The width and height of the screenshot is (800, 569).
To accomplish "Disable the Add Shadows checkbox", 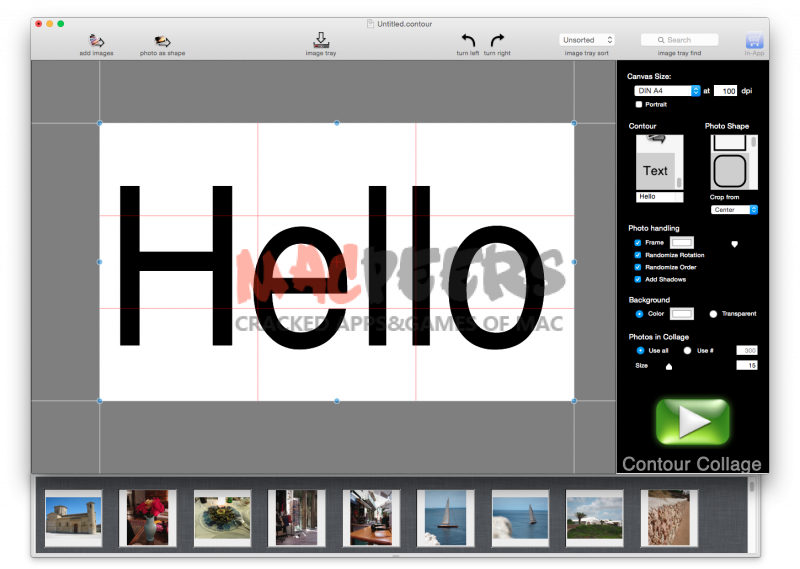I will (638, 279).
